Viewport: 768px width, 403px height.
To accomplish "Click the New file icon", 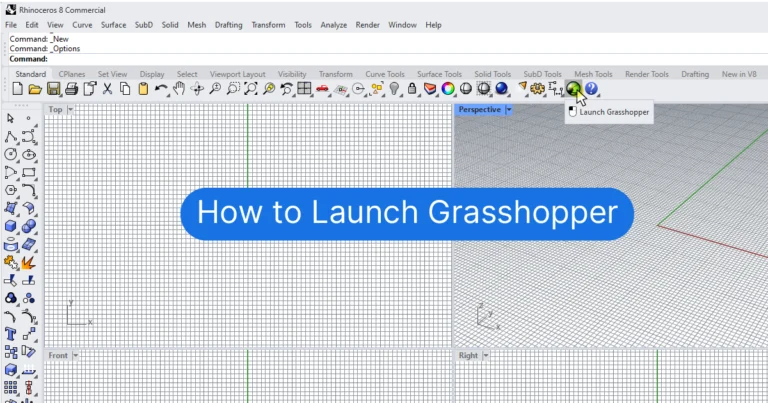I will [18, 89].
